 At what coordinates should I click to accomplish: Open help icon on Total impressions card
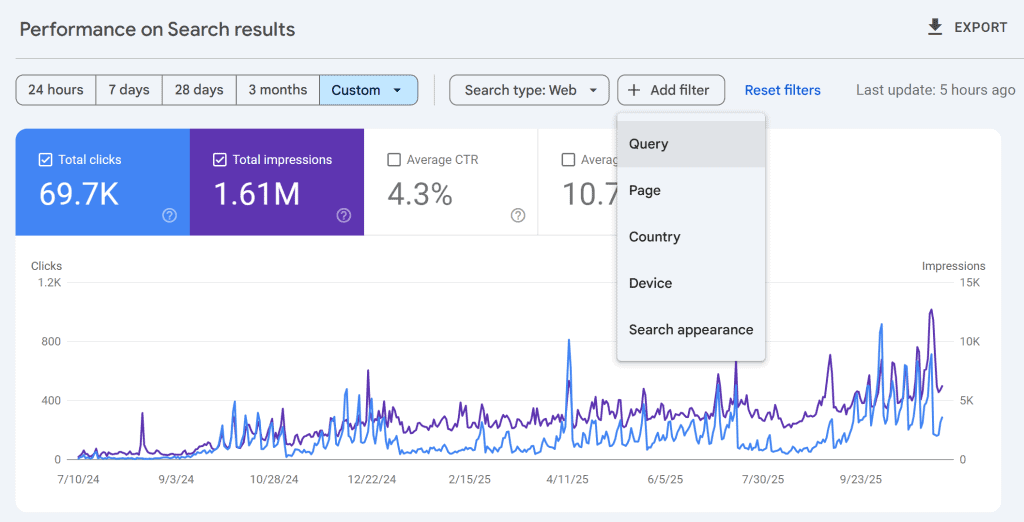[343, 215]
